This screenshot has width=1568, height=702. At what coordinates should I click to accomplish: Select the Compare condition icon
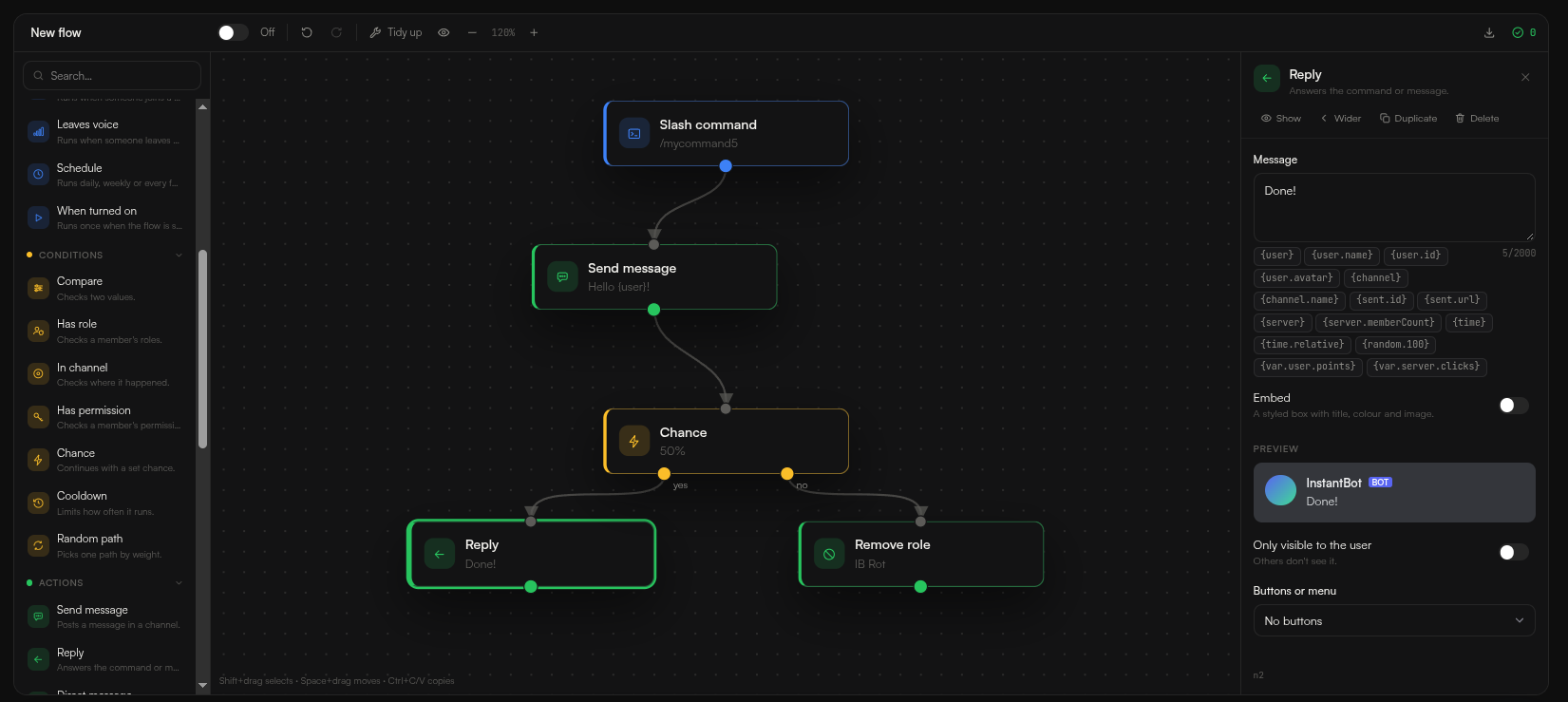click(x=38, y=288)
